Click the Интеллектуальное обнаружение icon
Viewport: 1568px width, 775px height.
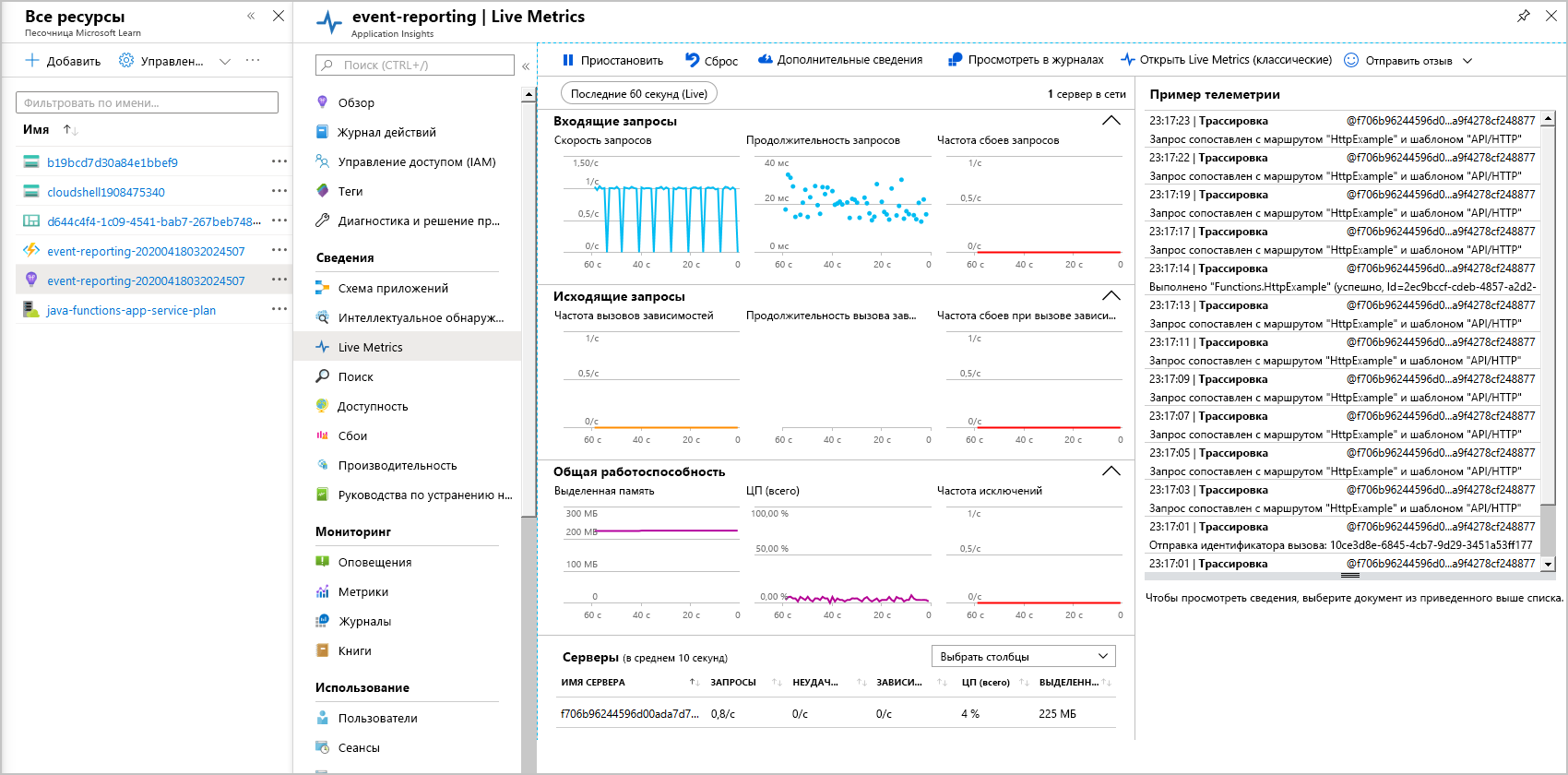pos(322,317)
